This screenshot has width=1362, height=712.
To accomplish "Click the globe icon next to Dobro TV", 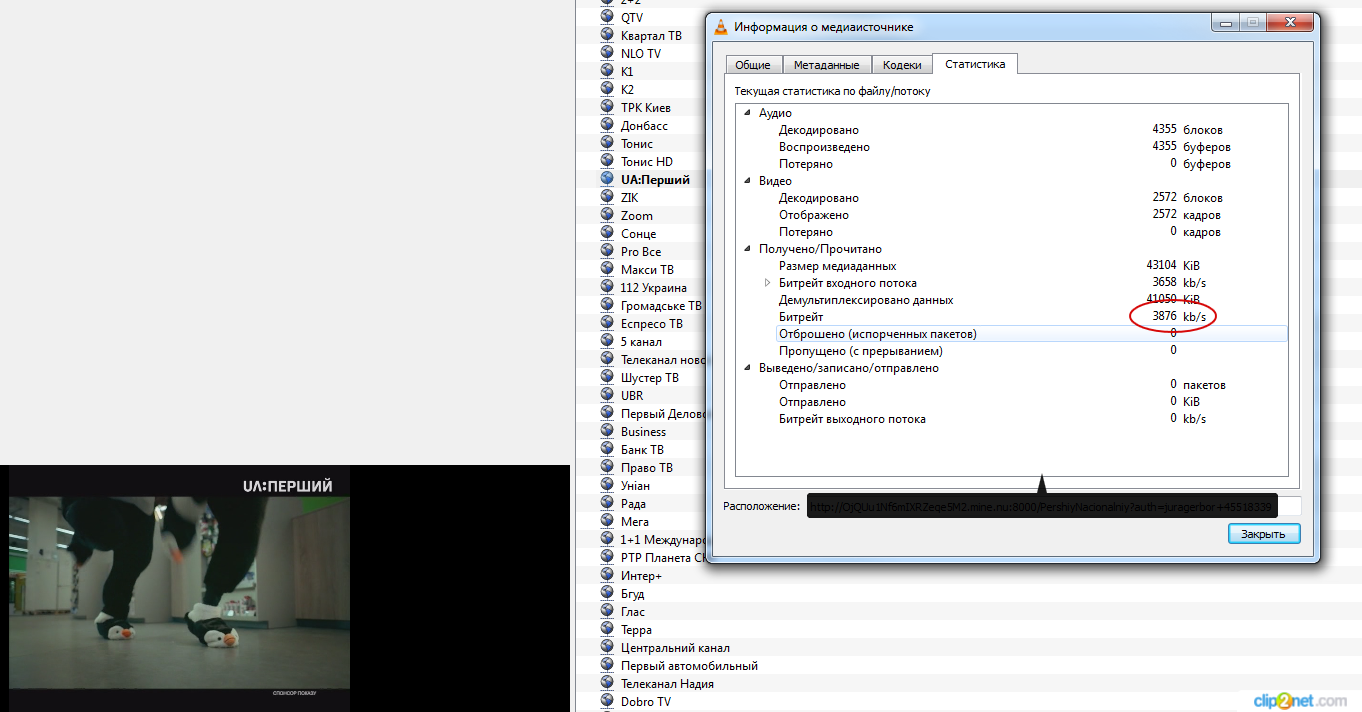I will pos(607,701).
